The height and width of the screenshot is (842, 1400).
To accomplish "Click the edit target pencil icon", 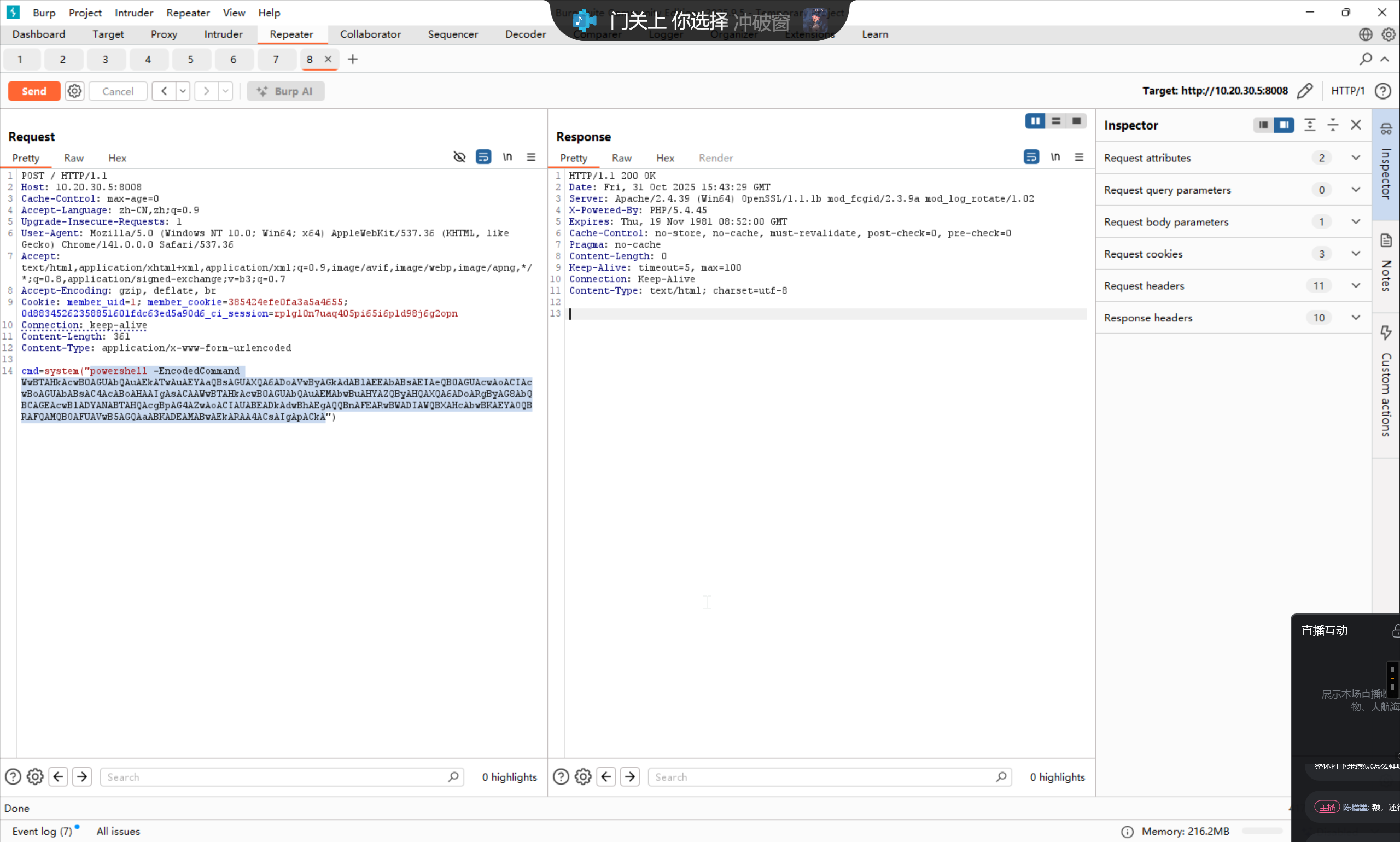I will pyautogui.click(x=1305, y=91).
